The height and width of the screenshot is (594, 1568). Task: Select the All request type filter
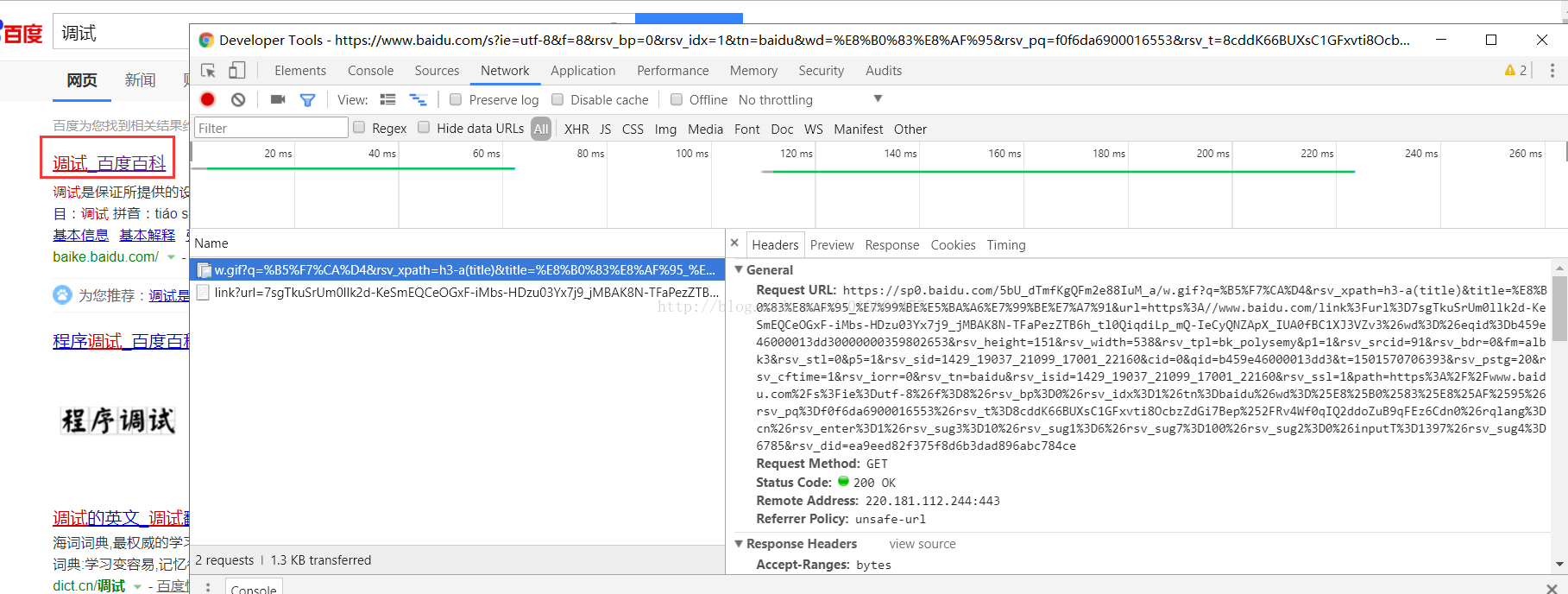pos(541,129)
